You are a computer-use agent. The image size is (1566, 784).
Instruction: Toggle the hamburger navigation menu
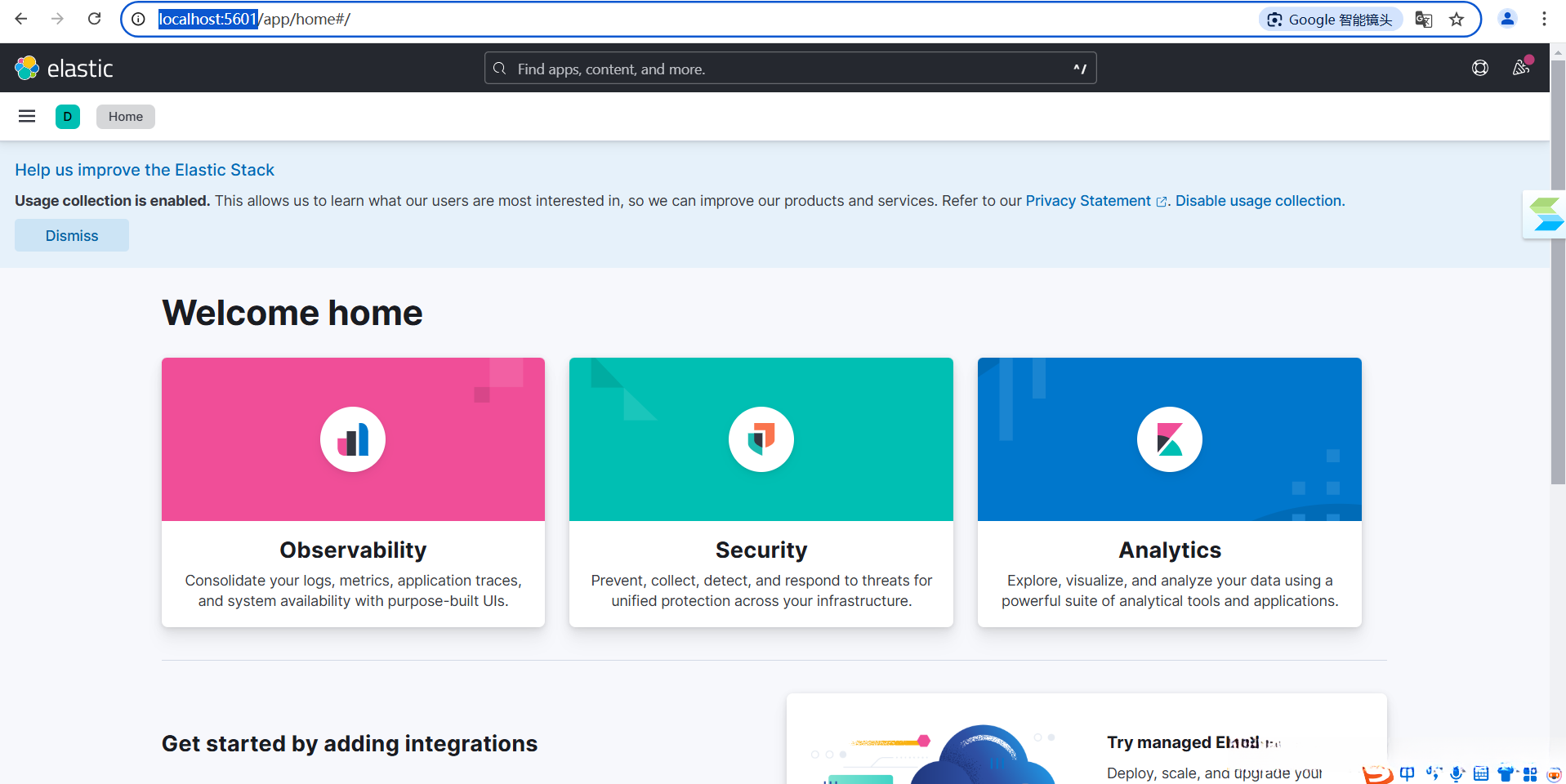[27, 116]
